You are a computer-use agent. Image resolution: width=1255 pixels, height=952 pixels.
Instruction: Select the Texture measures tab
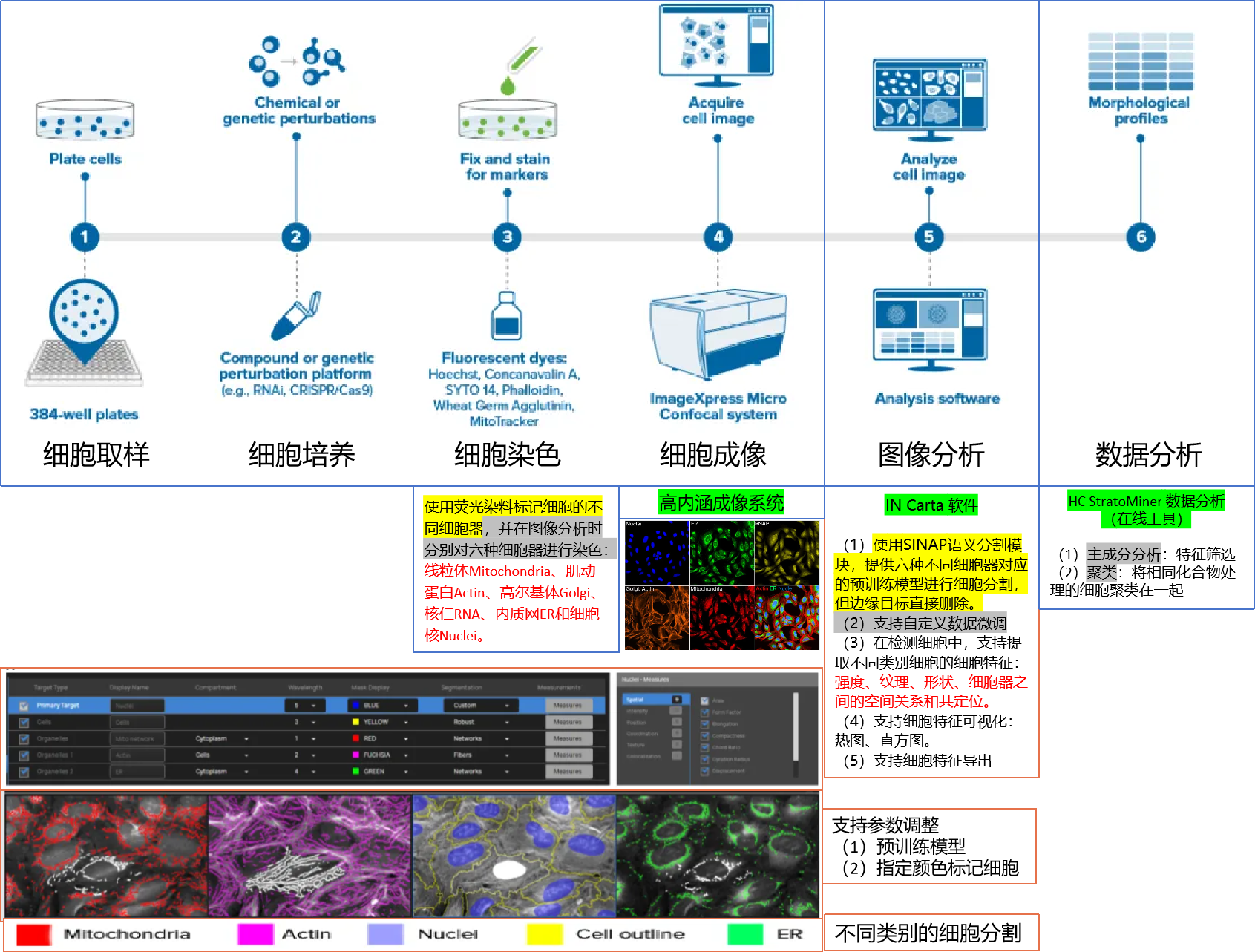(654, 745)
